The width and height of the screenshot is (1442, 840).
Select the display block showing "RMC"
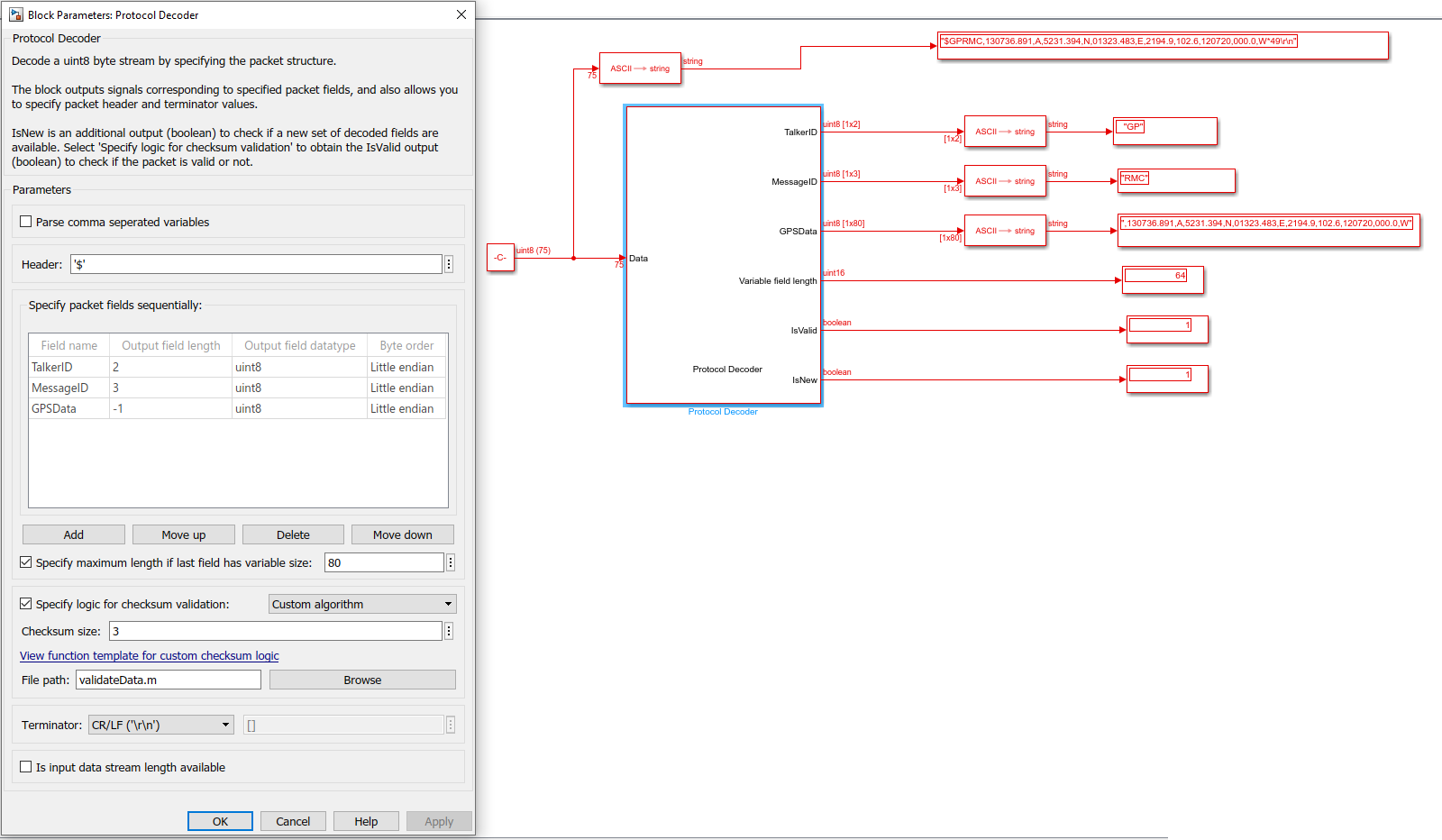click(1176, 180)
